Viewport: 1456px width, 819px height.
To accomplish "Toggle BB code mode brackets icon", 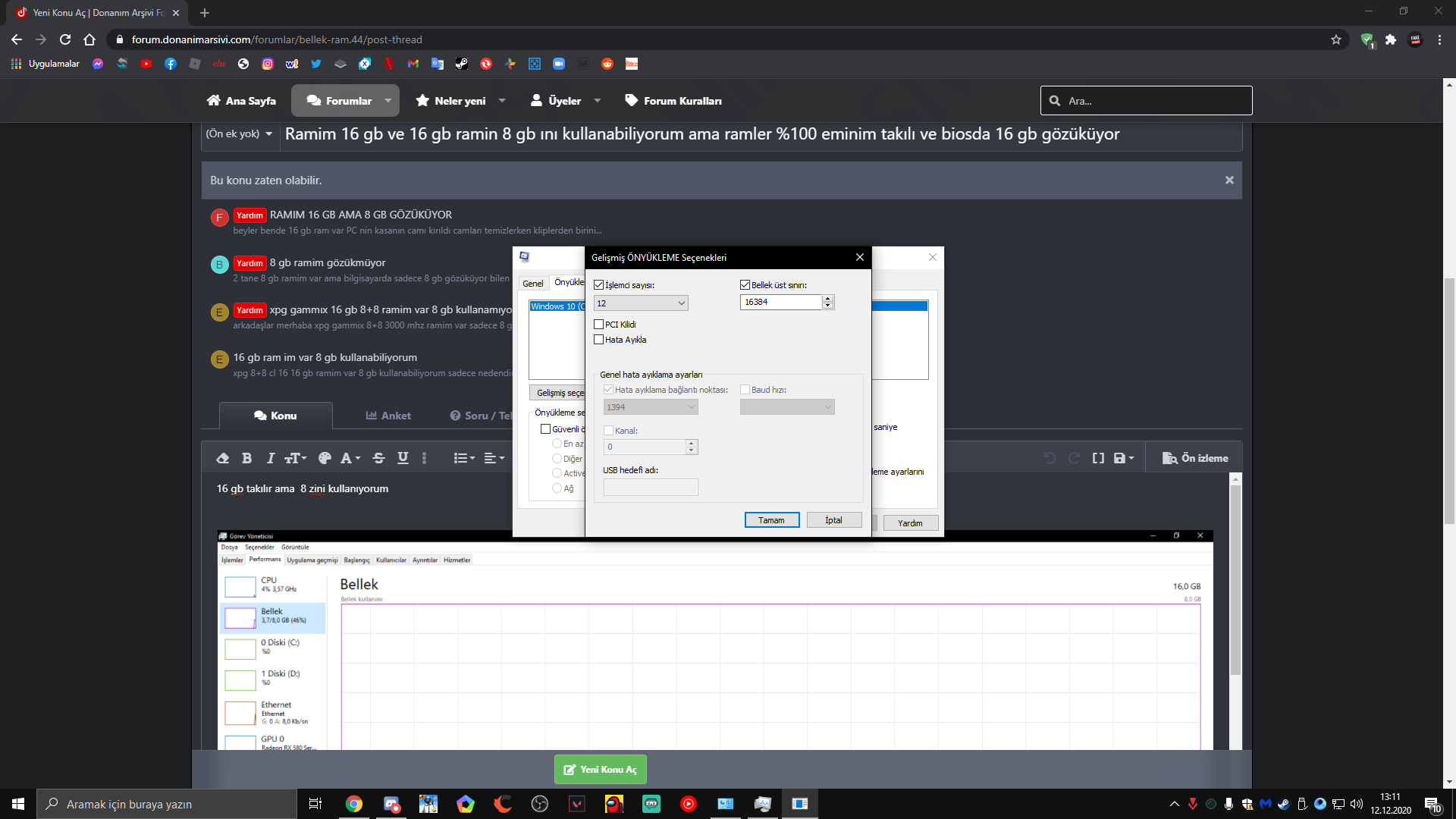I will pos(1098,458).
